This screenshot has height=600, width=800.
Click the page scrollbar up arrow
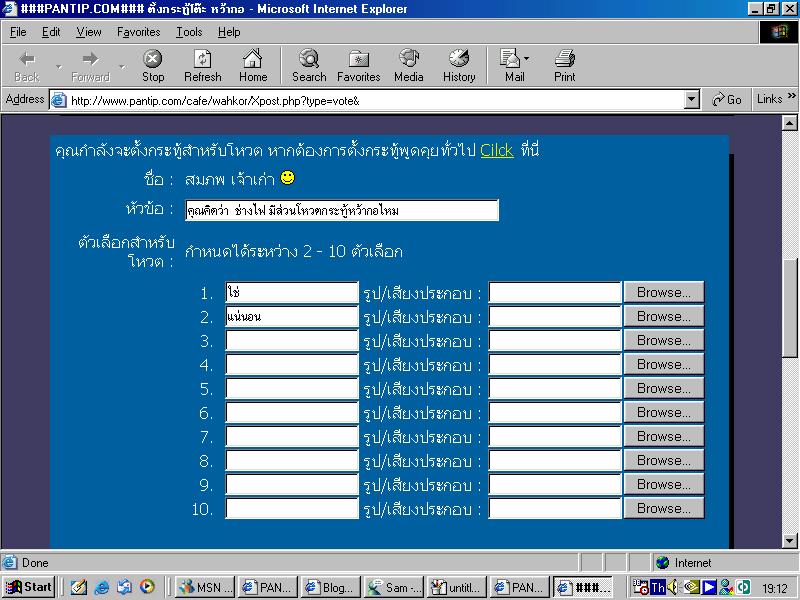click(x=789, y=122)
